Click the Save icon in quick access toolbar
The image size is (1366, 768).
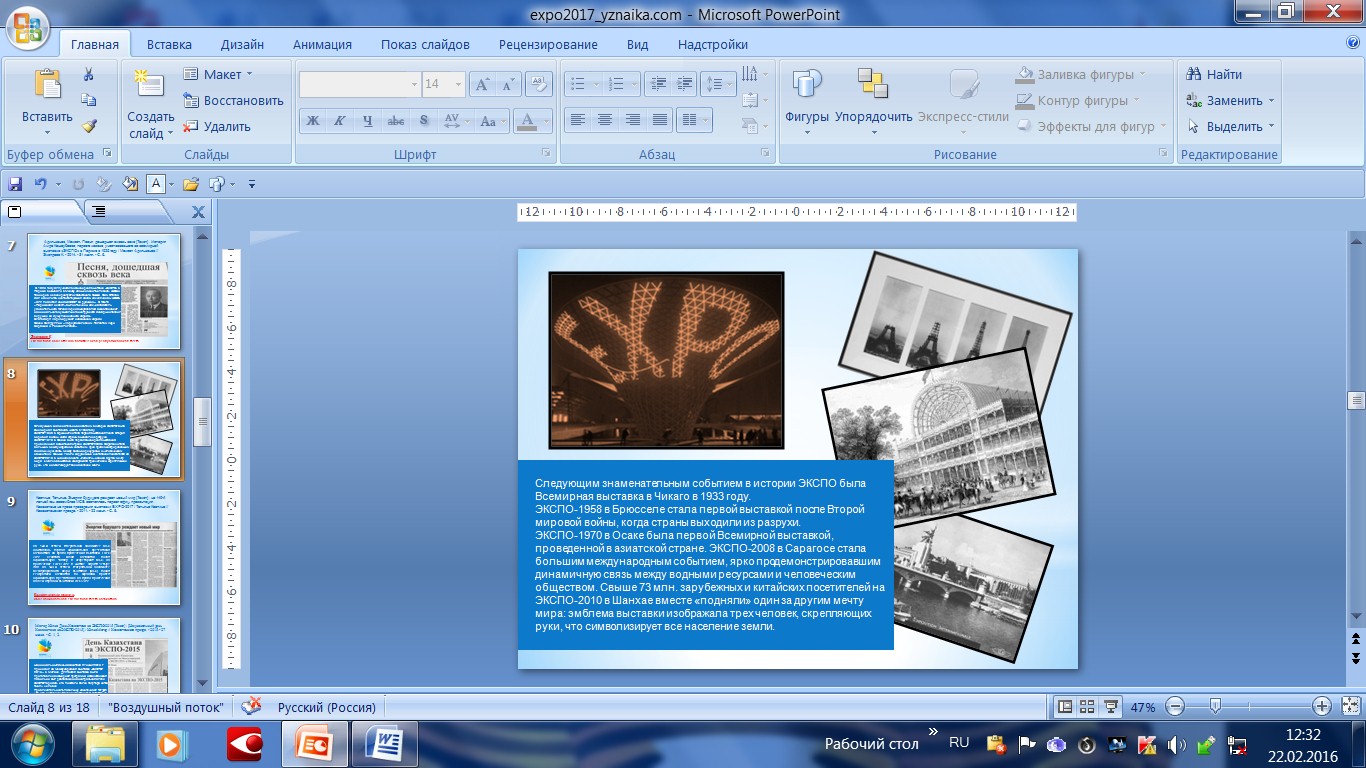(15, 184)
